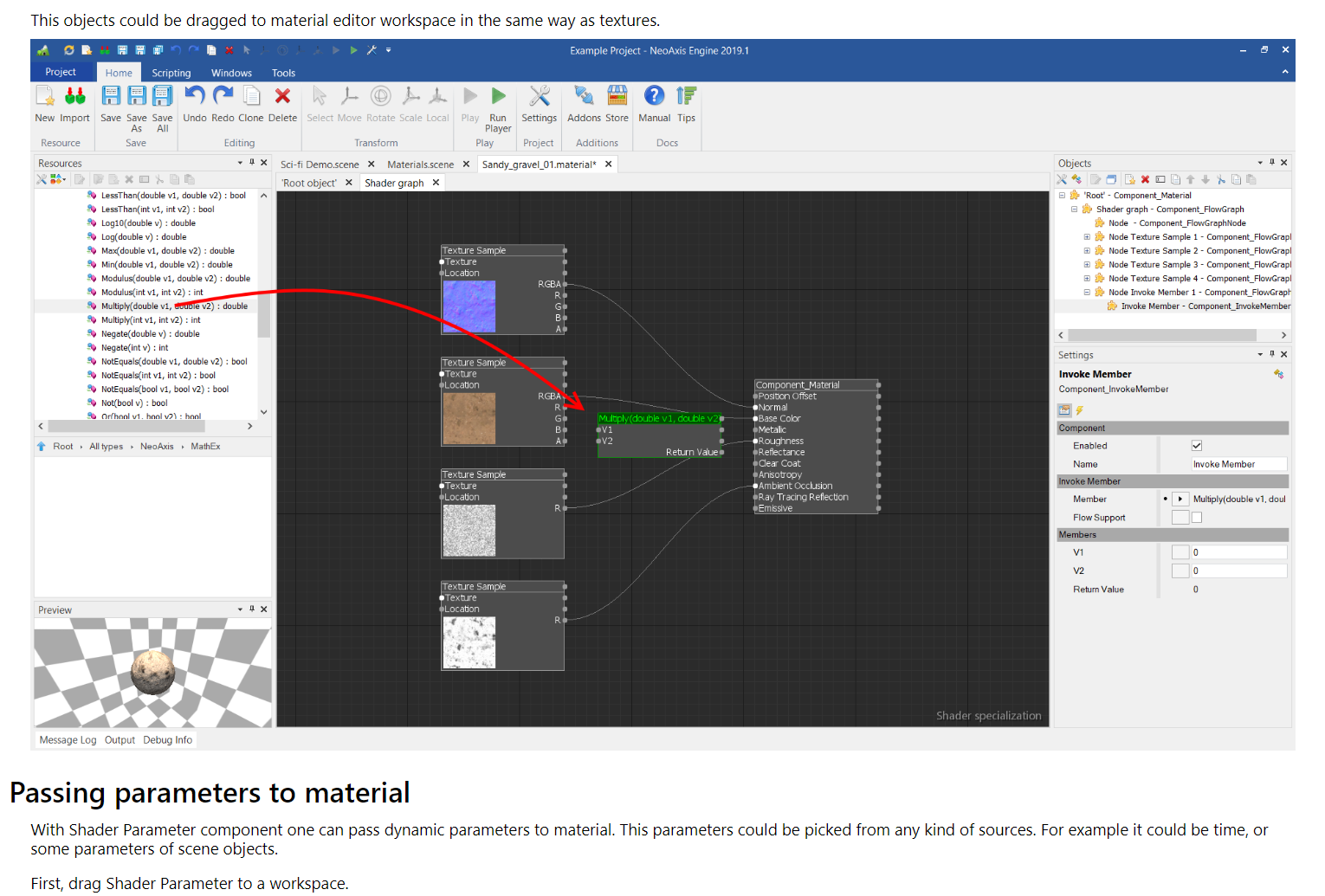Enable the Flow Support checkbox

tap(1196, 518)
